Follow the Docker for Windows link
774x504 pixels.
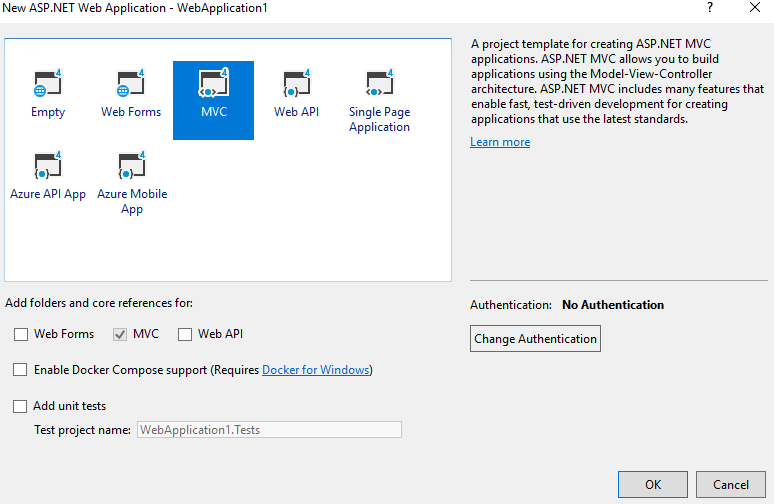coord(316,370)
